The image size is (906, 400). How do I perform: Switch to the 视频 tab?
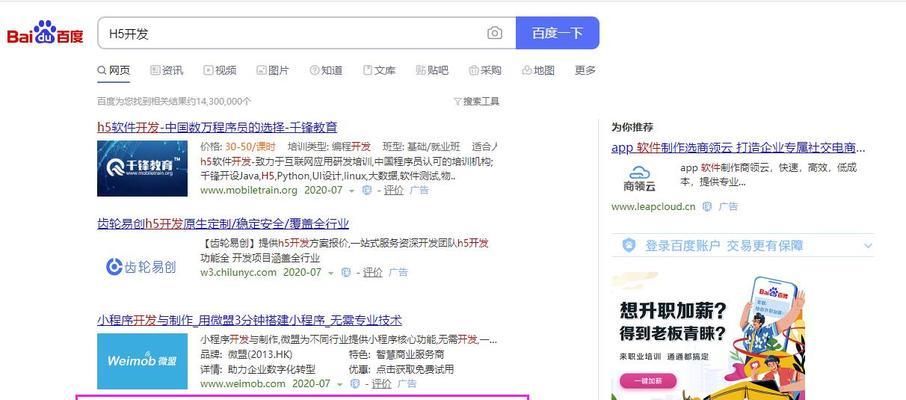[220, 71]
